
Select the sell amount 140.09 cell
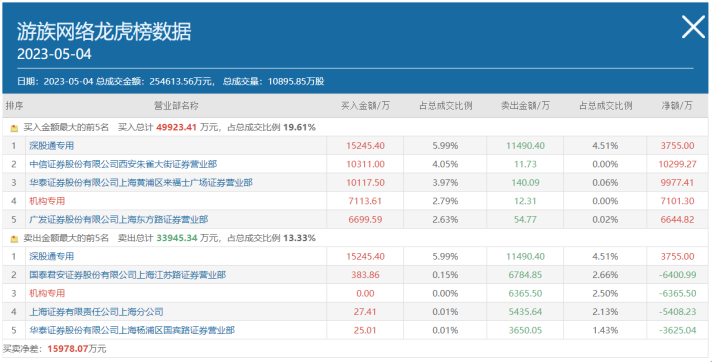click(525, 183)
